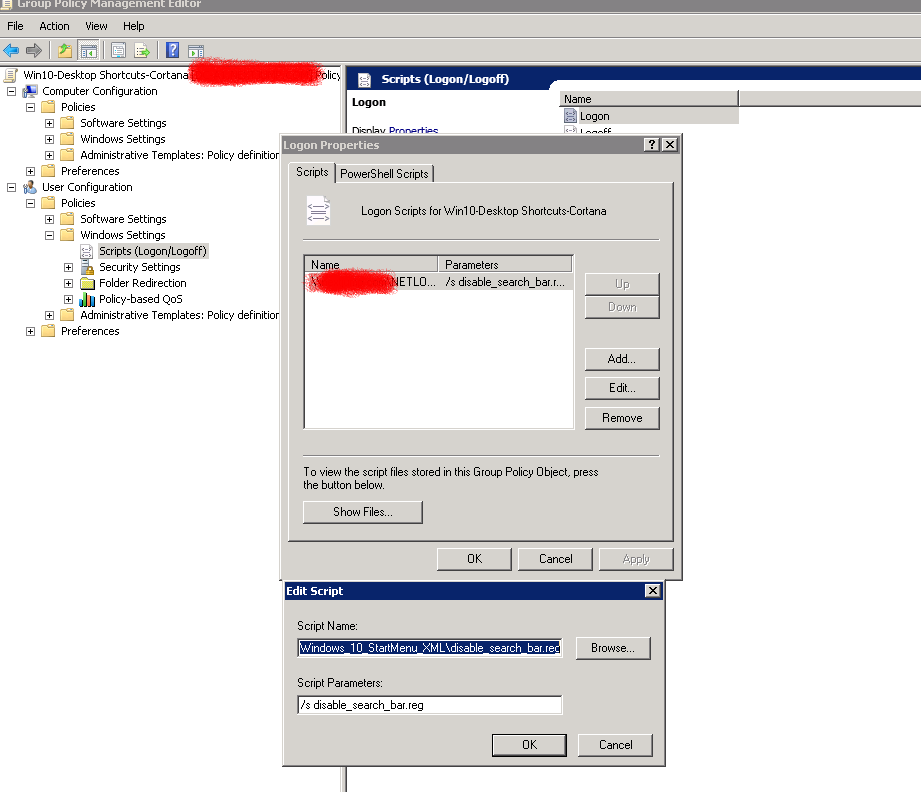Click the Browse... button in Edit Script

click(x=612, y=648)
